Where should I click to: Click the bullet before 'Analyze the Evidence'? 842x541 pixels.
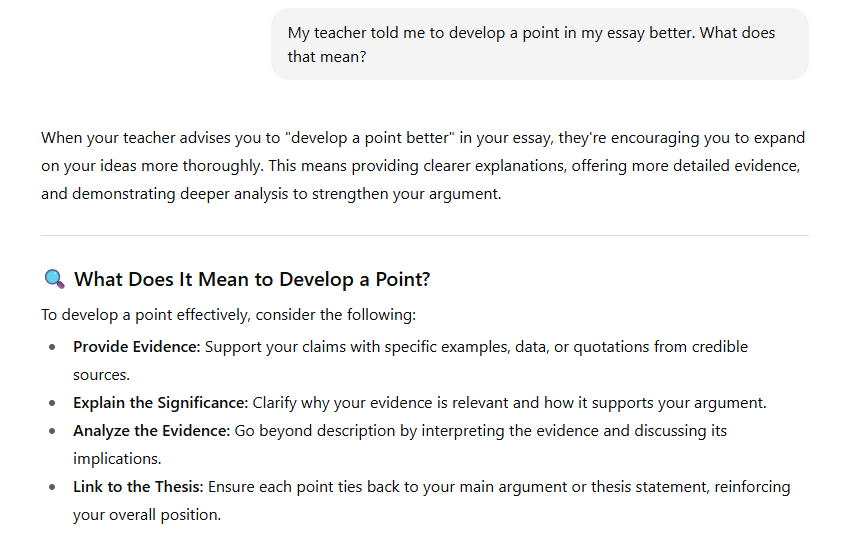click(x=52, y=431)
